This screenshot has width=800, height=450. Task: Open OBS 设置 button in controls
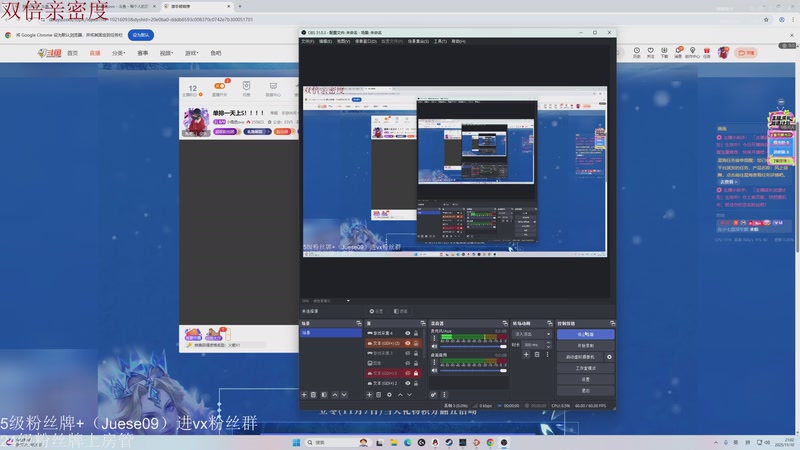click(586, 379)
